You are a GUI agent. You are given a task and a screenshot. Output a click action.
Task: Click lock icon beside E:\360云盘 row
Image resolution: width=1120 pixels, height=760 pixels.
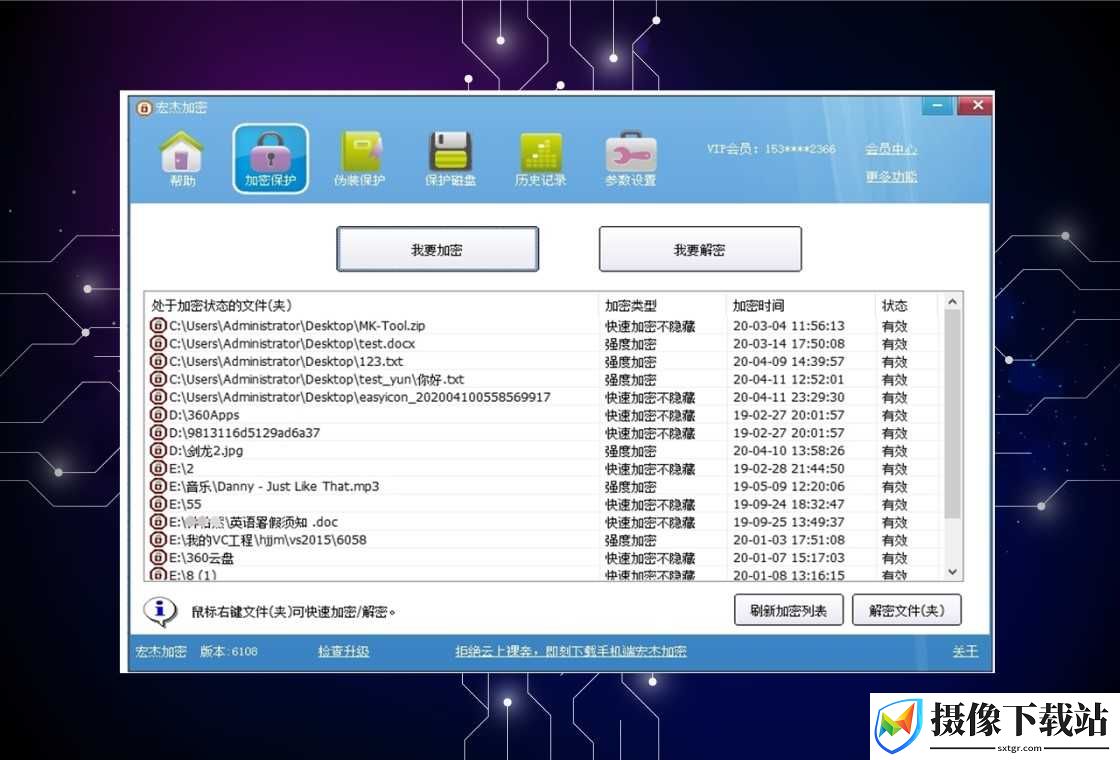point(158,558)
